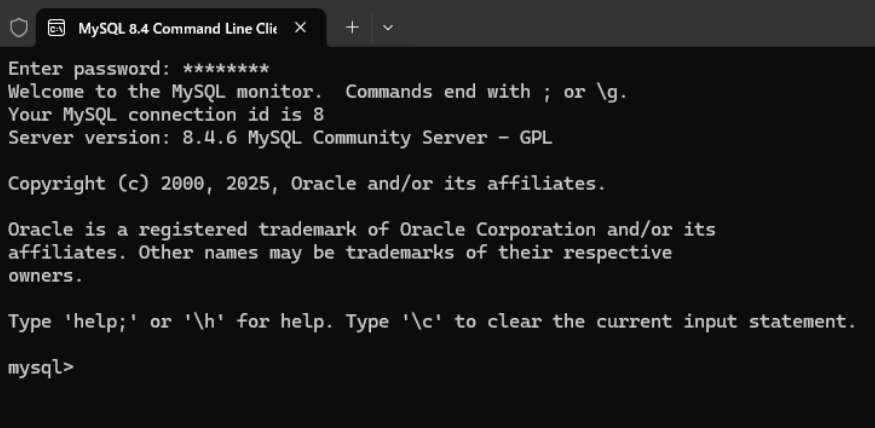Open a new terminal tab with the plus button
This screenshot has height=428, width=875.
pos(352,27)
